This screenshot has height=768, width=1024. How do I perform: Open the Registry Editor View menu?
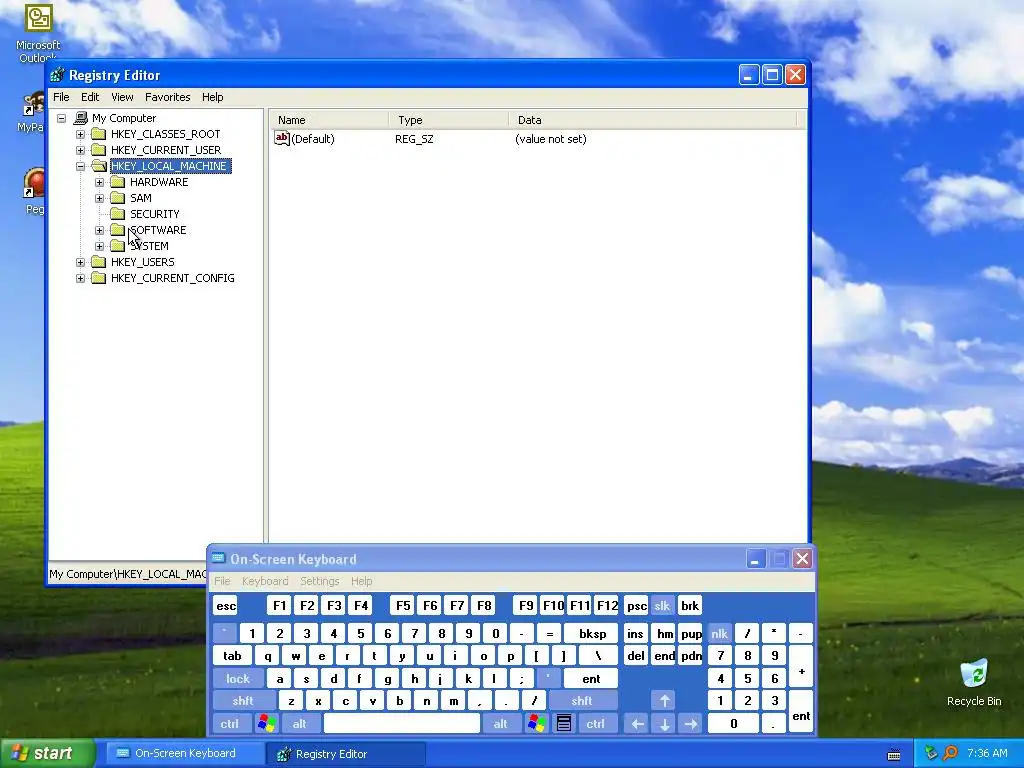[122, 97]
